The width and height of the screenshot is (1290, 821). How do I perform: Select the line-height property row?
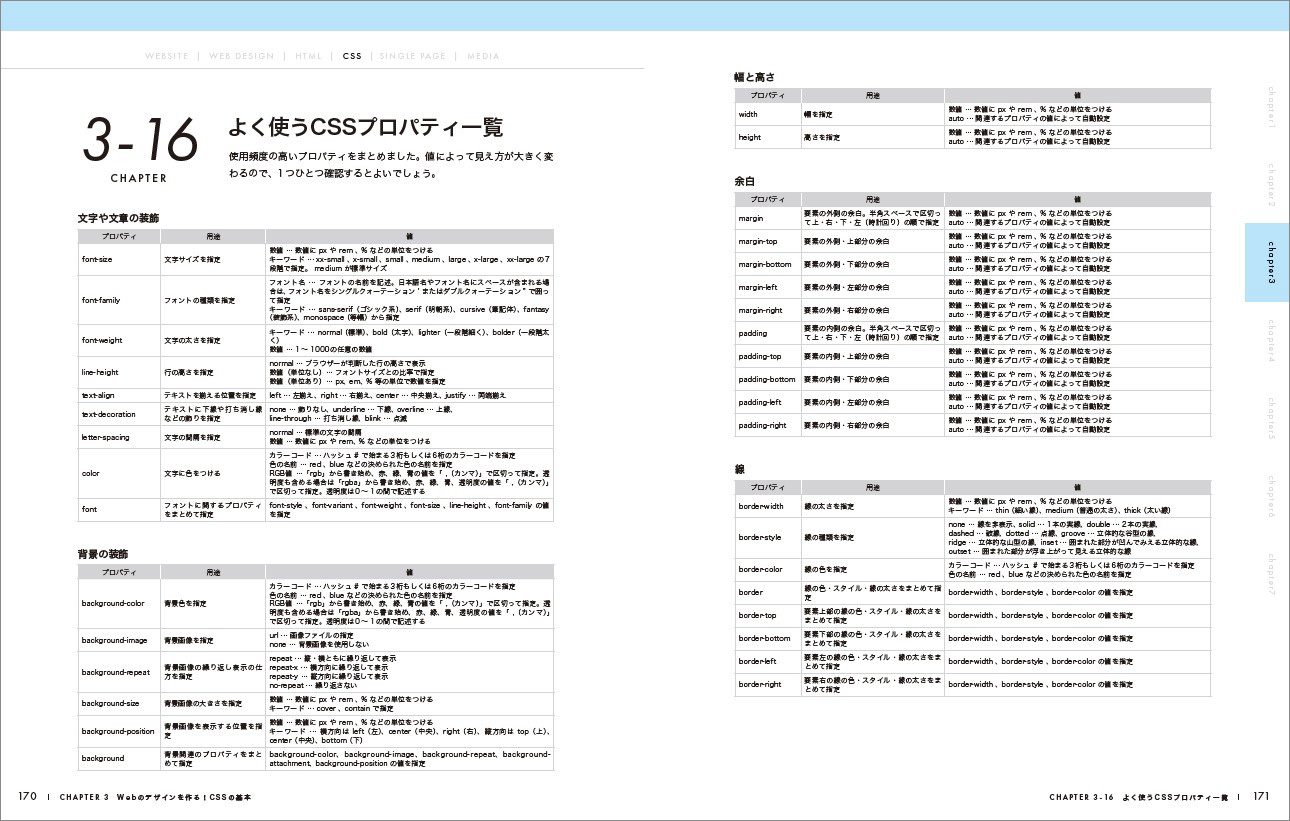(100, 372)
